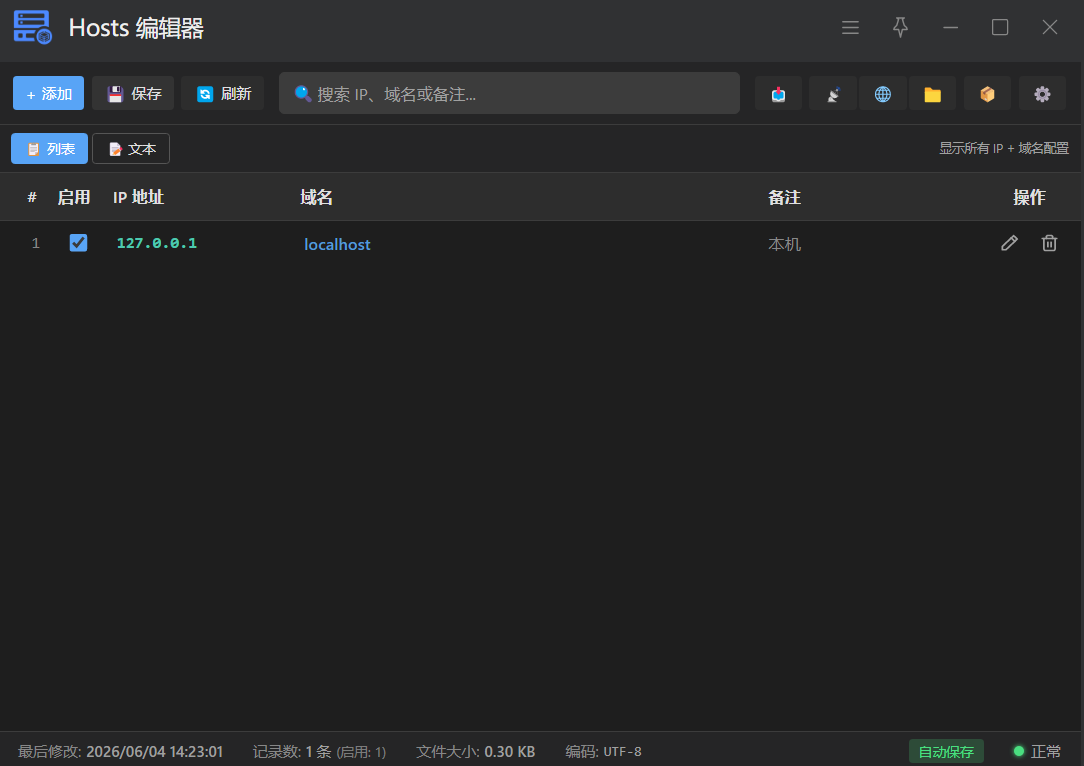
Task: Click the 操作 column header
Action: [1029, 197]
